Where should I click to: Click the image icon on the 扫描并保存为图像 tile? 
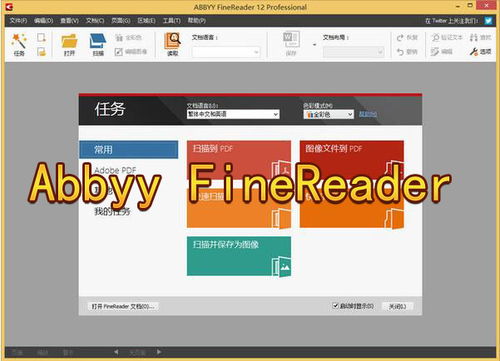(x=281, y=266)
